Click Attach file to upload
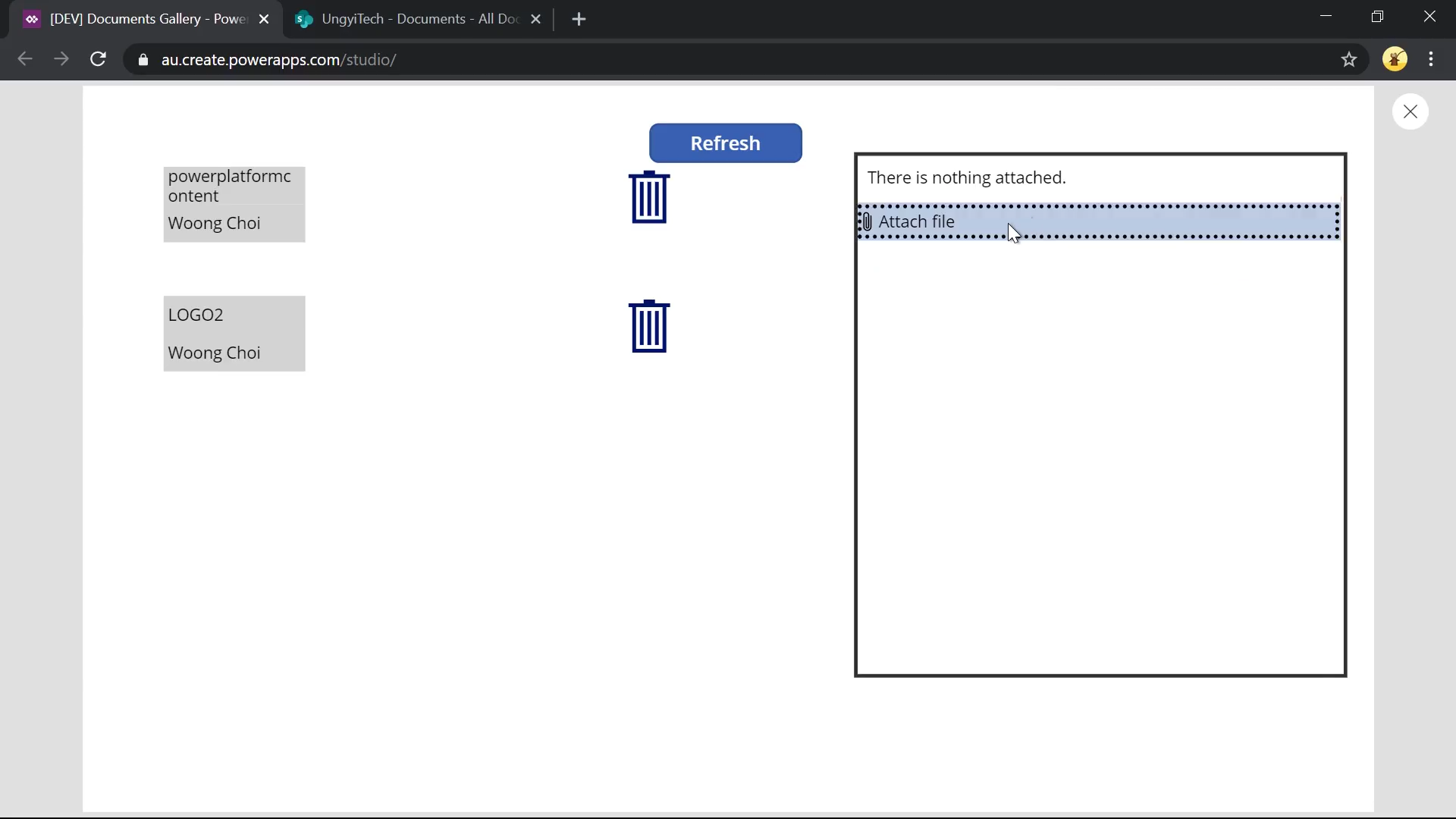Viewport: 1456px width, 819px height. [916, 222]
